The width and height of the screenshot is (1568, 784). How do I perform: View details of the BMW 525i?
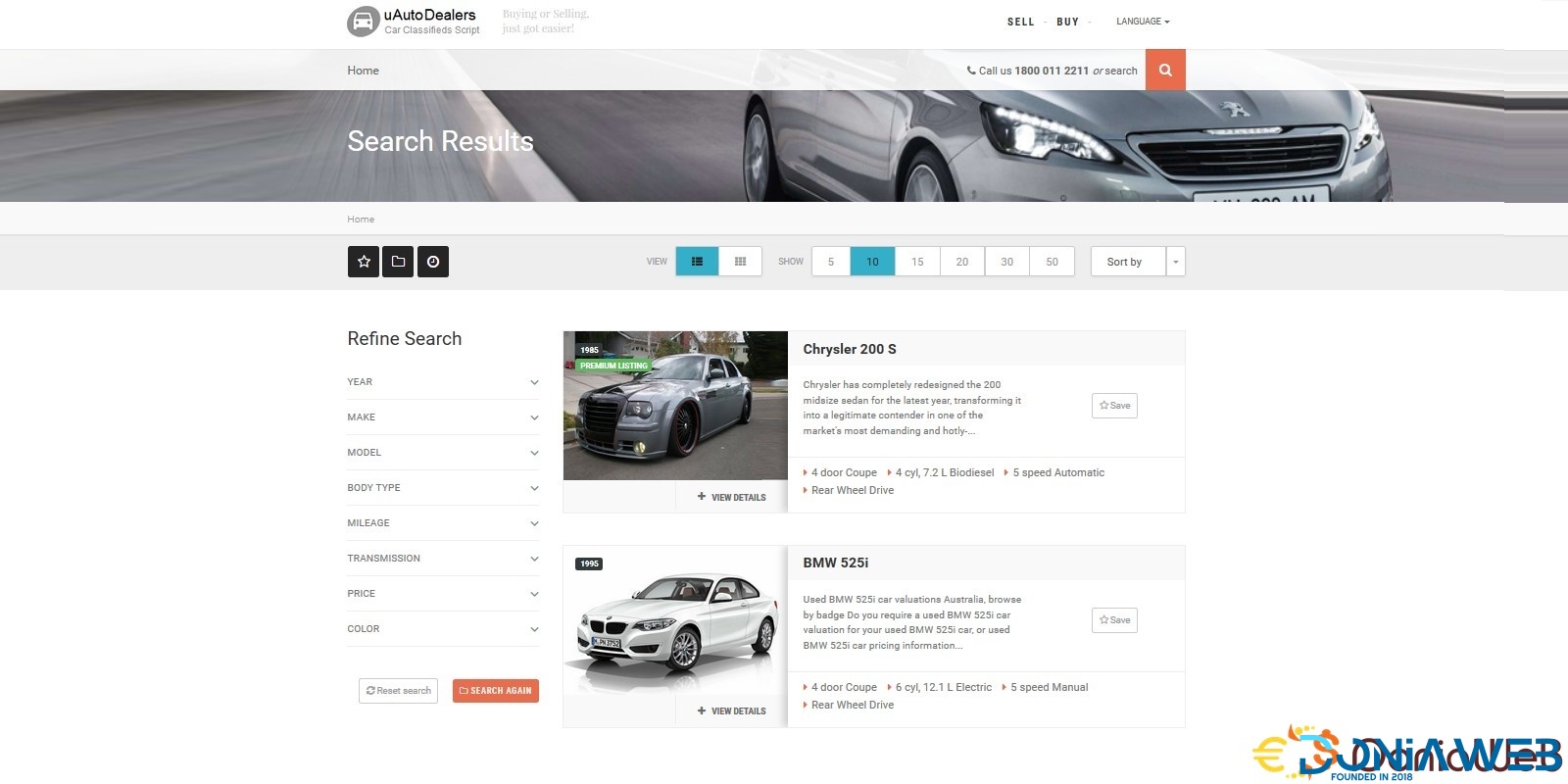point(731,711)
